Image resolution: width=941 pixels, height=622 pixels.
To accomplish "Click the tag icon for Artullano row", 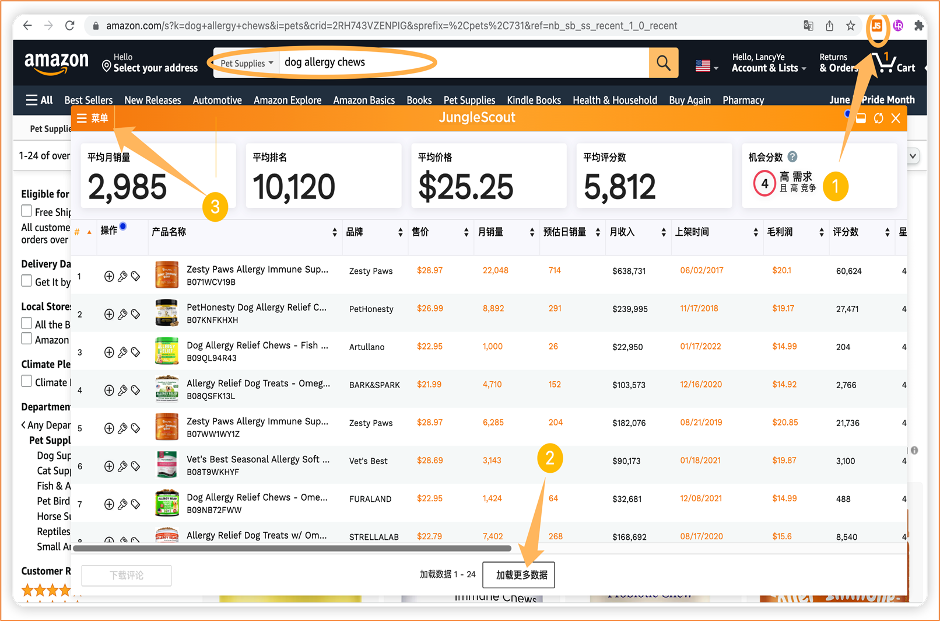I will 136,352.
